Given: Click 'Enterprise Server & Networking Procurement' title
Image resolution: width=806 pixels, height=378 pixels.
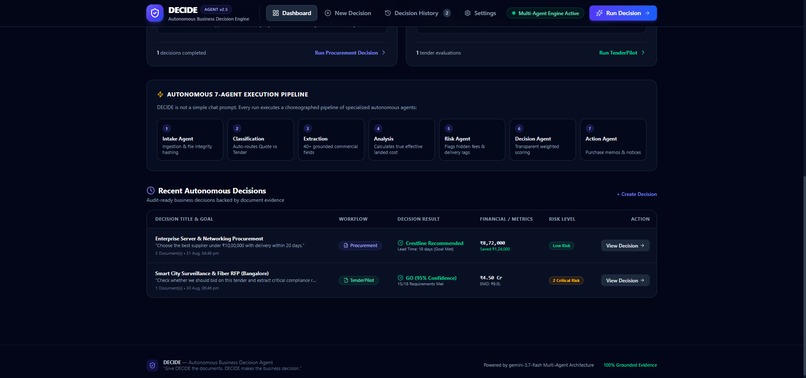Looking at the screenshot, I should 209,239.
